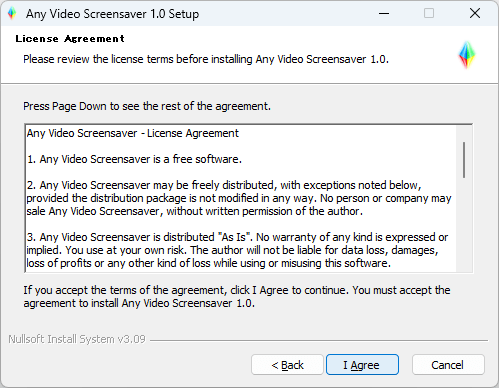Place cursor on license title line
Viewport: 499px width, 388px height.
click(133, 133)
